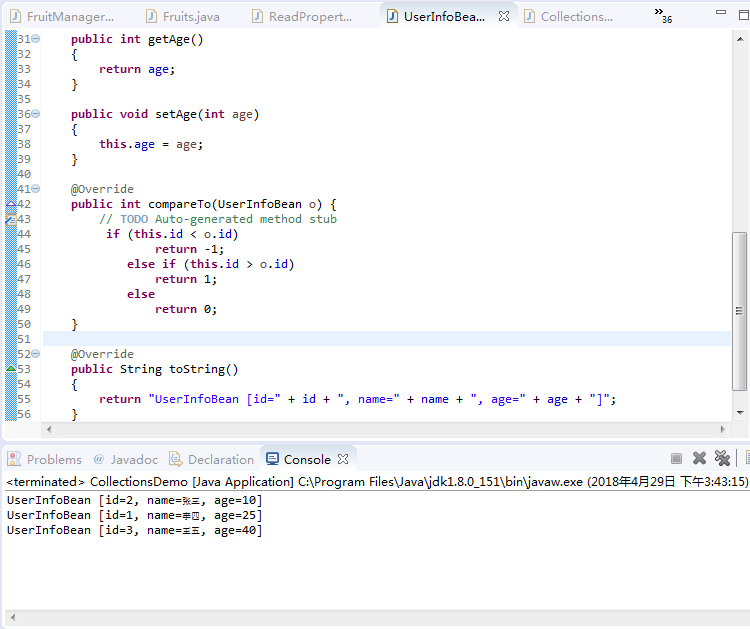The width and height of the screenshot is (750, 629).
Task: Click the implements marker on line 42
Action: tap(11, 204)
